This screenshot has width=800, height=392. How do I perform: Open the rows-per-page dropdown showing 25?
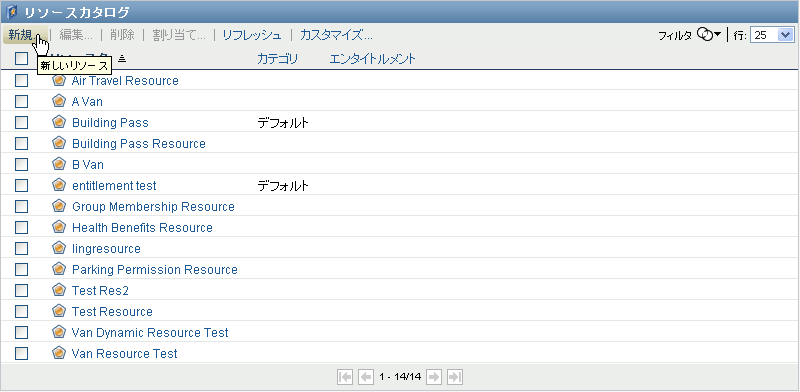[772, 35]
